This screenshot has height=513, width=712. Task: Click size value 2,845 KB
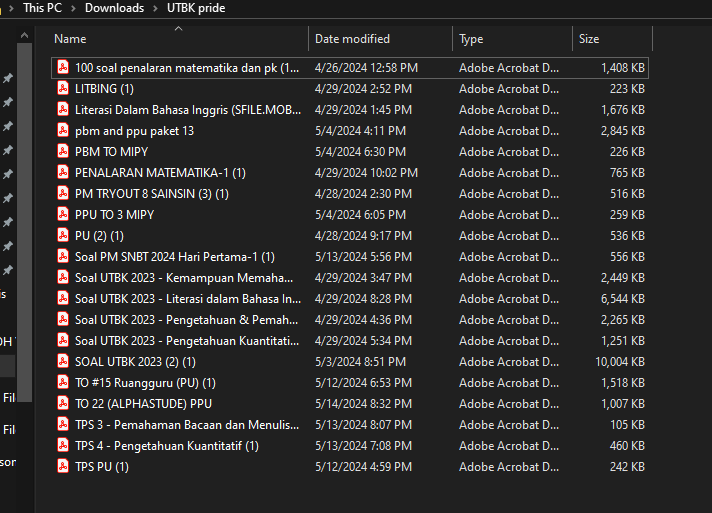(623, 131)
